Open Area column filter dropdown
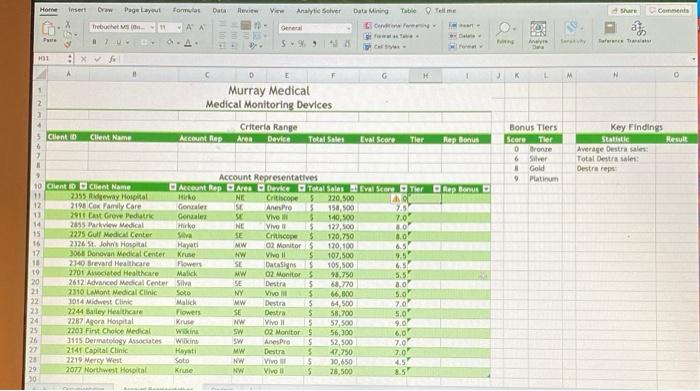This screenshot has width=700, height=391. click(x=261, y=188)
